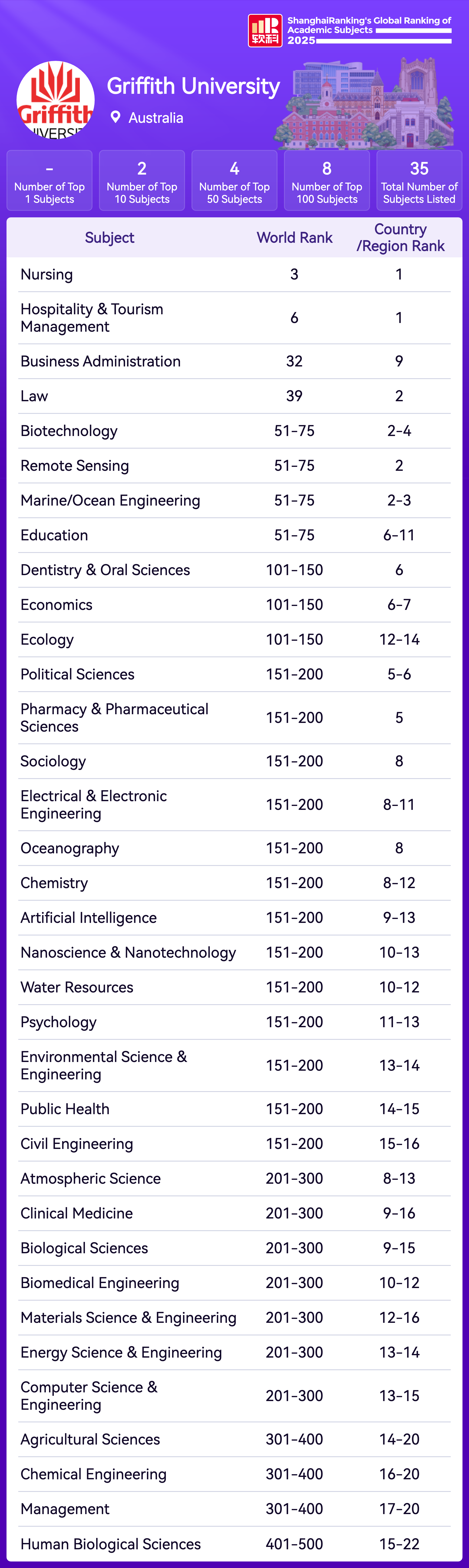The width and height of the screenshot is (469, 1568).
Task: Select the Griffith University title
Action: 193,87
